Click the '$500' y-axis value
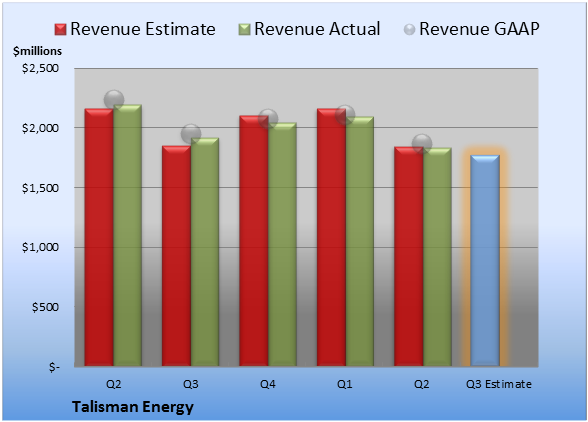This screenshot has height=422, width=588. 45,307
